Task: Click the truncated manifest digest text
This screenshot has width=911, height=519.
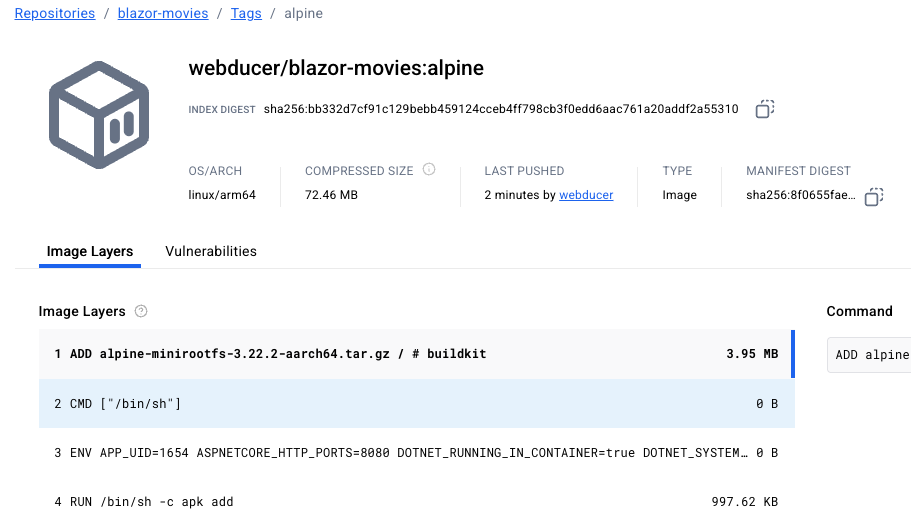Action: [800, 195]
